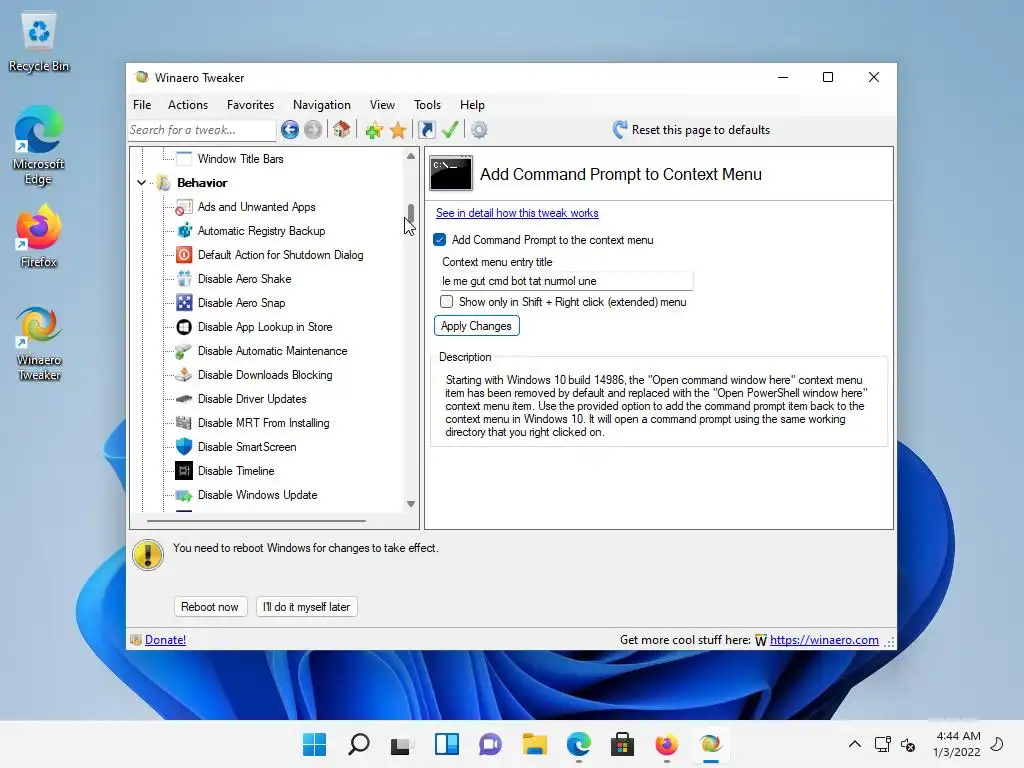Click the Apply Changes button
This screenshot has height=768, width=1024.
click(x=476, y=326)
